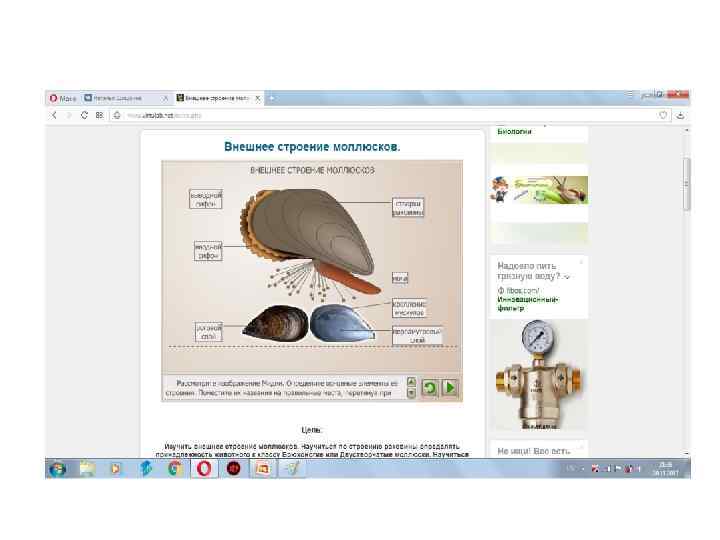The image size is (720, 540).
Task: Open the picture viewer taskbar icon
Action: click(x=263, y=468)
